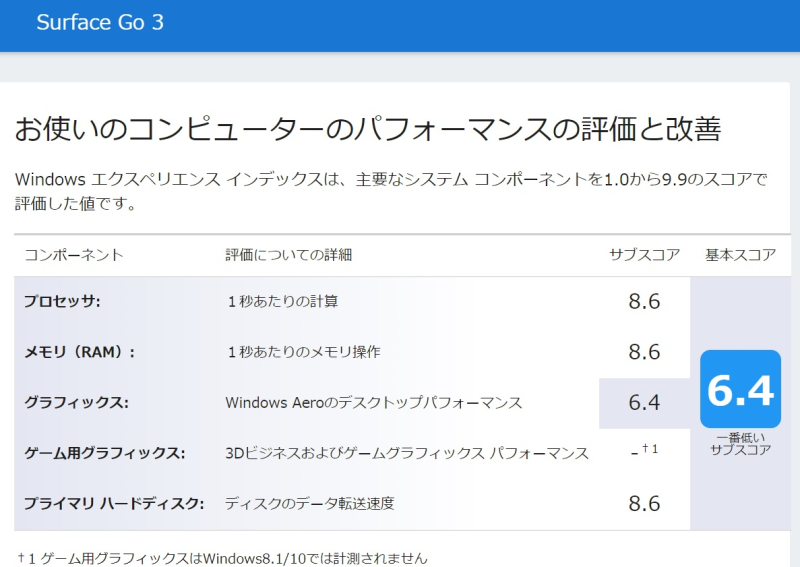800x567 pixels.
Task: Click the ディスクのデータ転送速度 detail cell
Action: (x=310, y=503)
